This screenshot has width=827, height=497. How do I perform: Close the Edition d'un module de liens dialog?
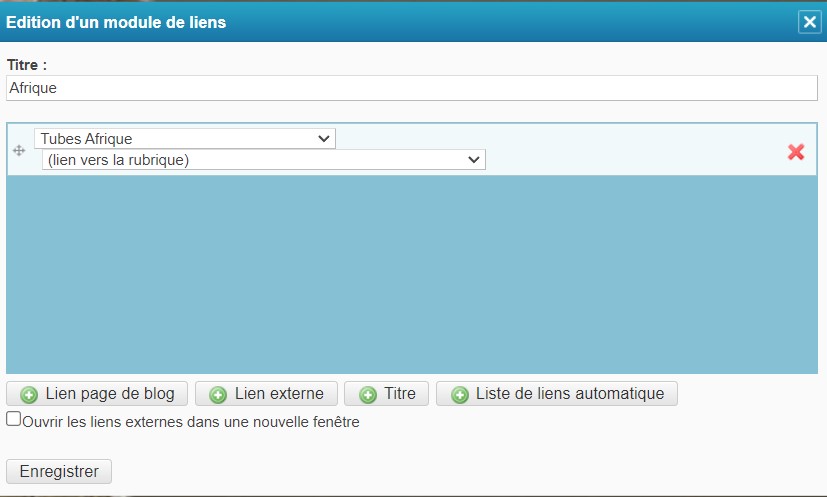tap(808, 22)
